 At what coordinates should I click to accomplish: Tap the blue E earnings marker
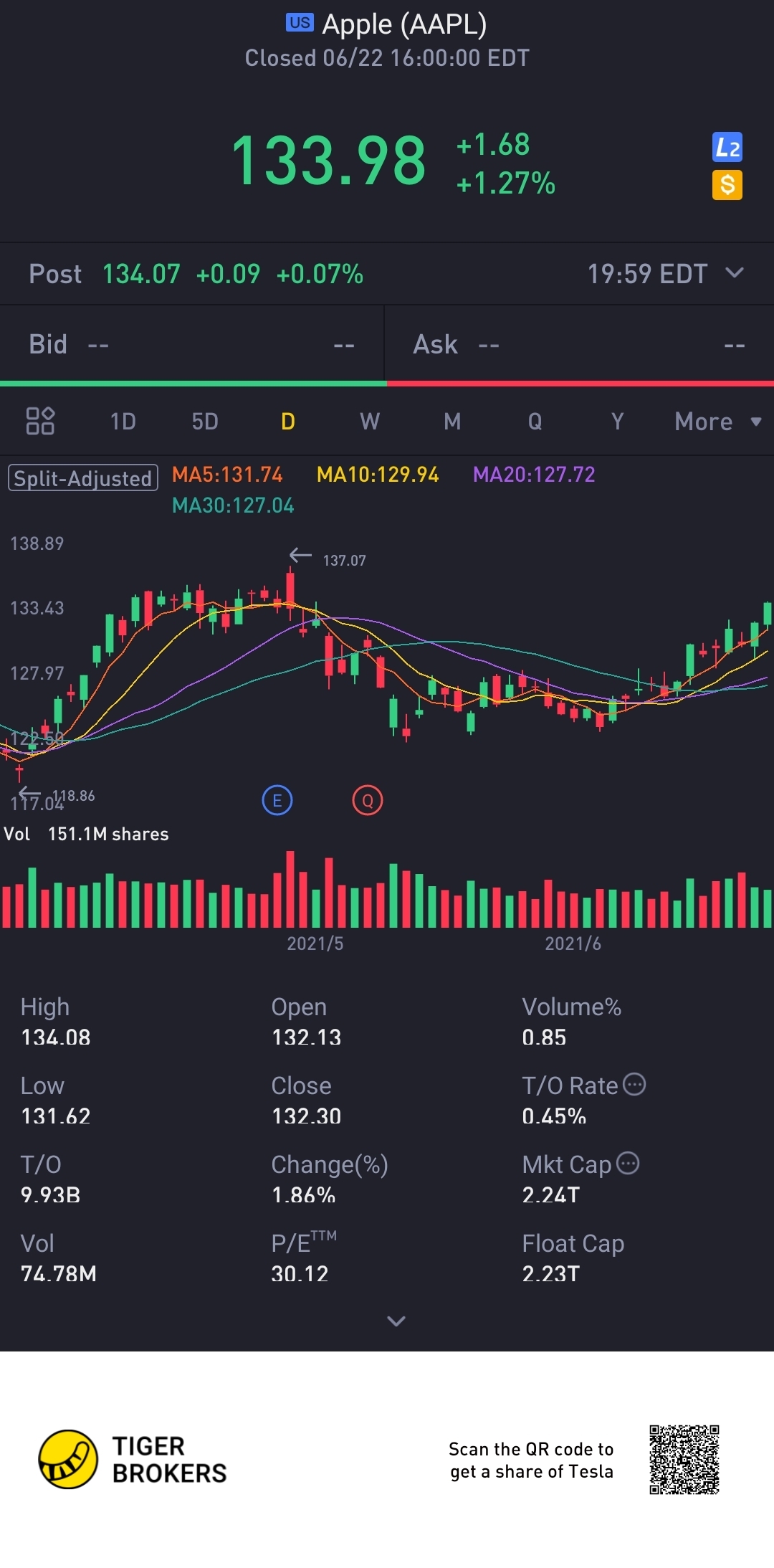pyautogui.click(x=277, y=800)
